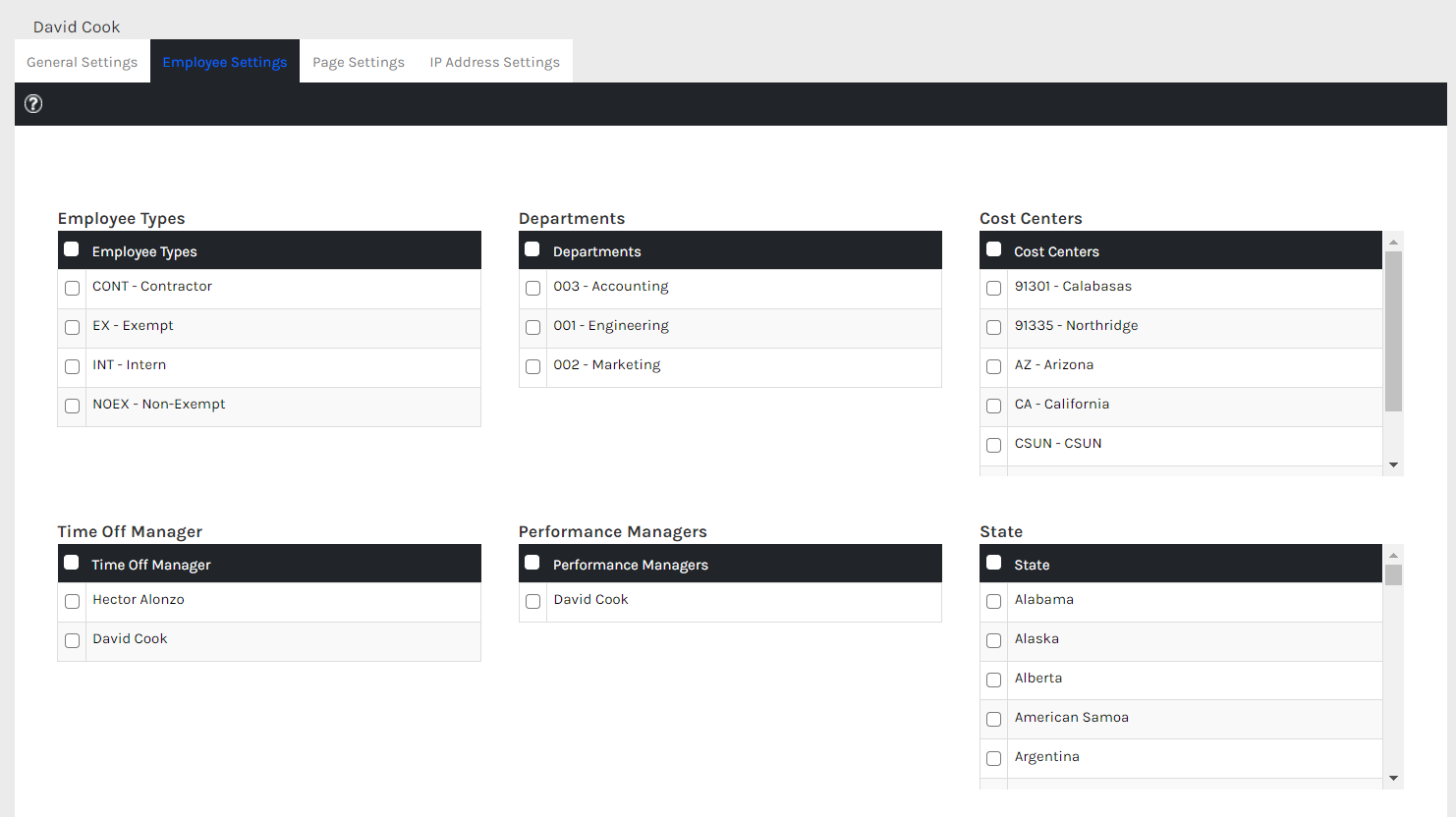Toggle select-all Time Off Manager header checkbox
This screenshot has width=1456, height=817.
tap(72, 563)
